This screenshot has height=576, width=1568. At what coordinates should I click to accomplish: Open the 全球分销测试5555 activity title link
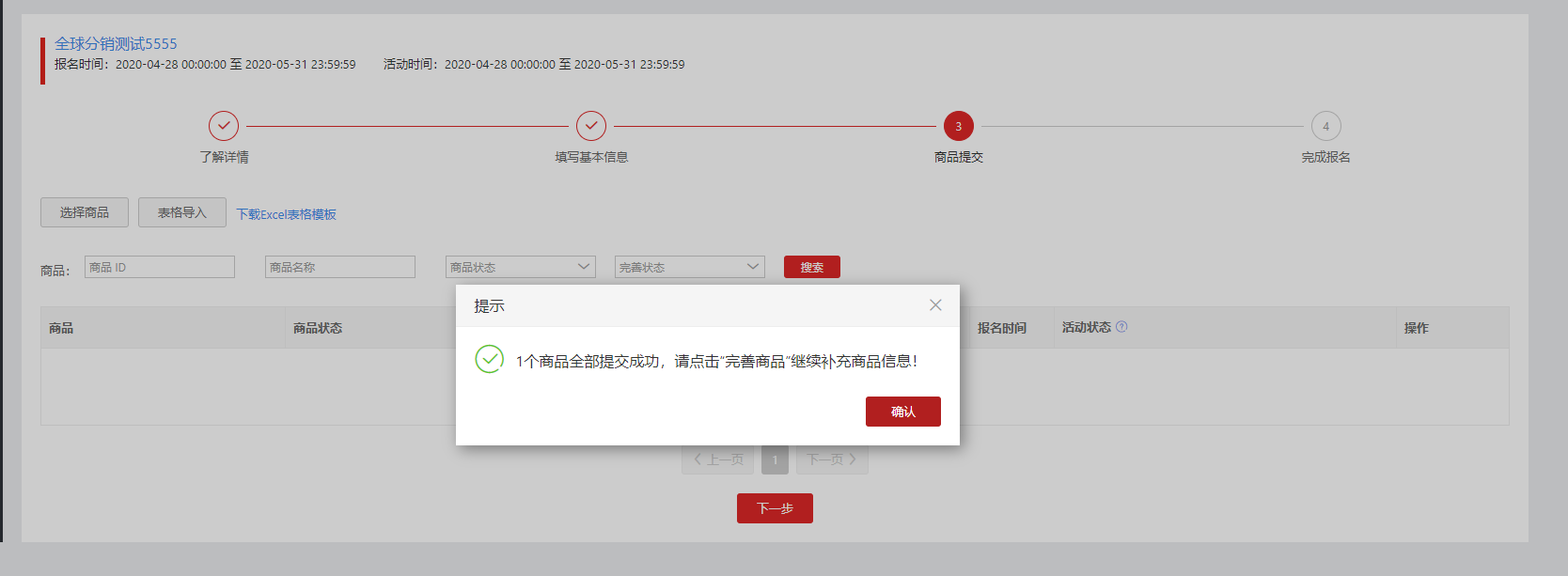pyautogui.click(x=116, y=43)
